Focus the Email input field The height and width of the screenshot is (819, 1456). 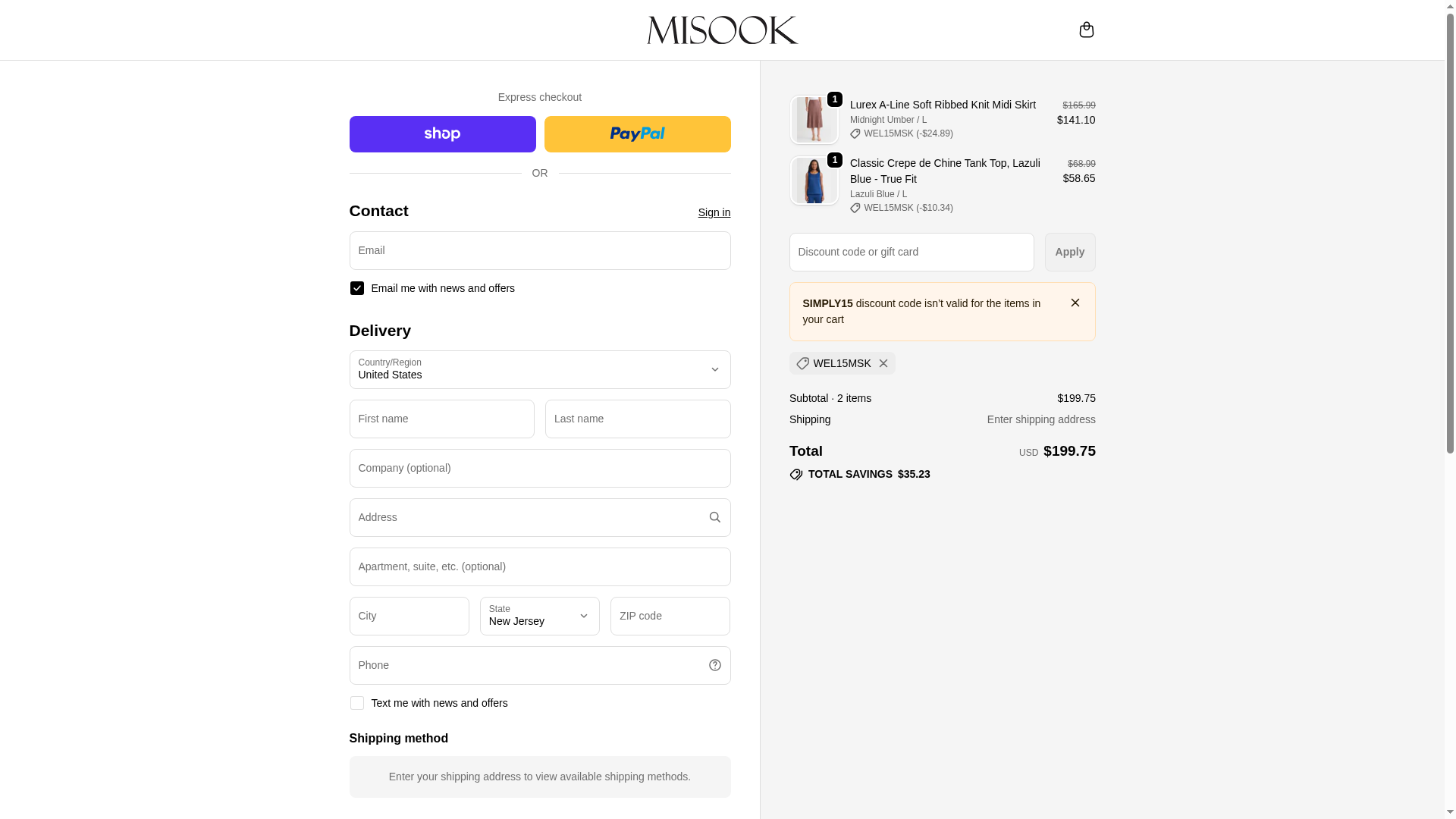(x=539, y=250)
